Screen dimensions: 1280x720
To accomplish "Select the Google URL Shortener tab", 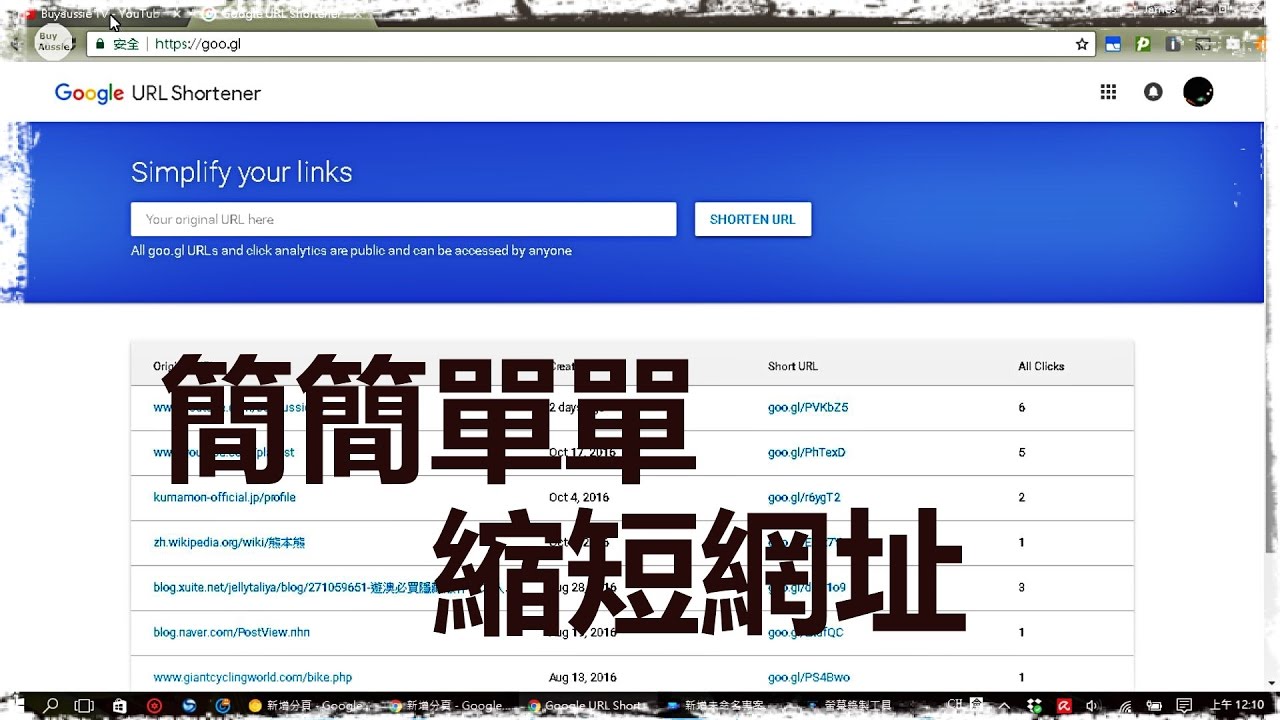I will tap(278, 14).
